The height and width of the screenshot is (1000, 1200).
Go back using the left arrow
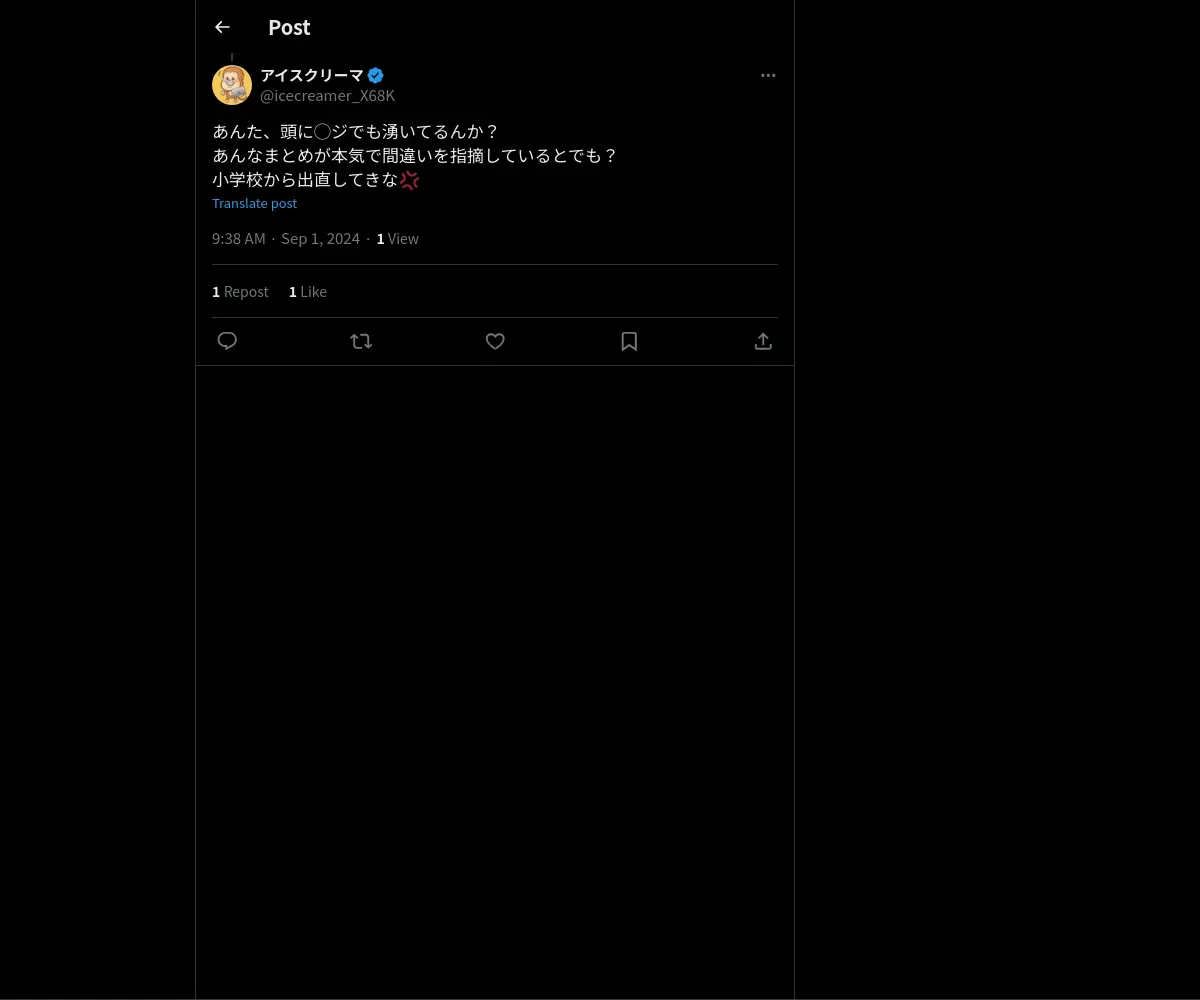(x=222, y=27)
